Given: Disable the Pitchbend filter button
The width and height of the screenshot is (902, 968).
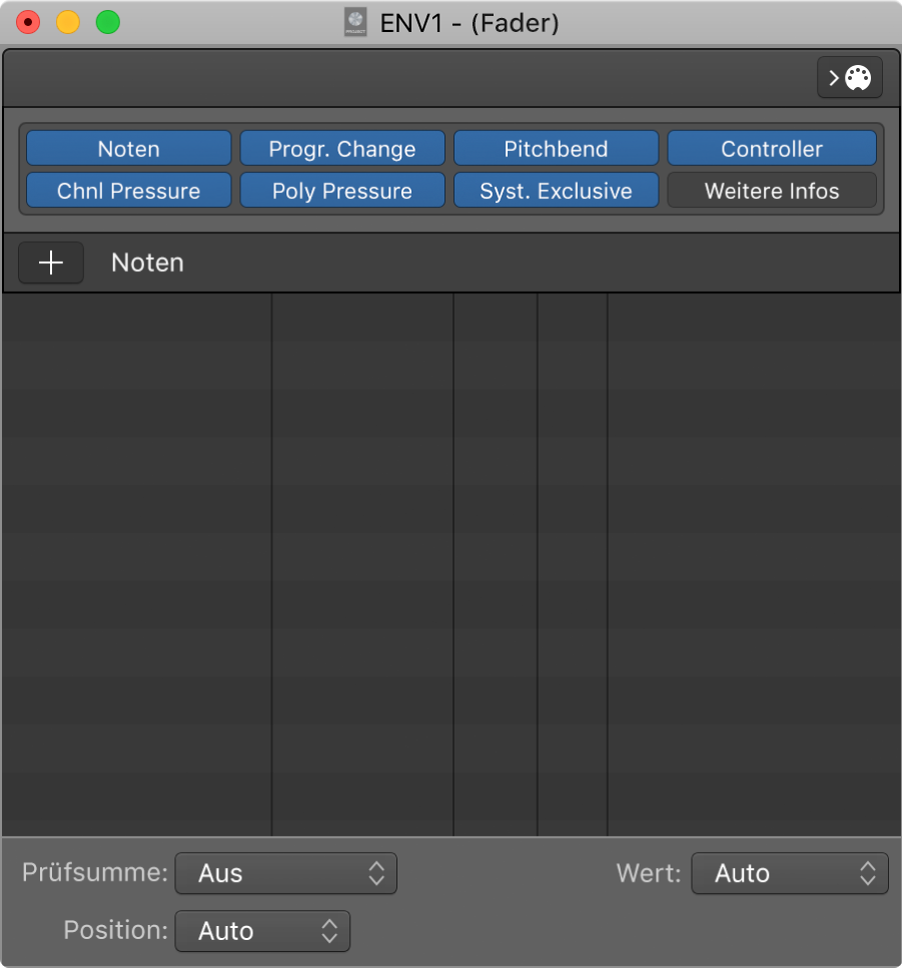Looking at the screenshot, I should pos(556,149).
